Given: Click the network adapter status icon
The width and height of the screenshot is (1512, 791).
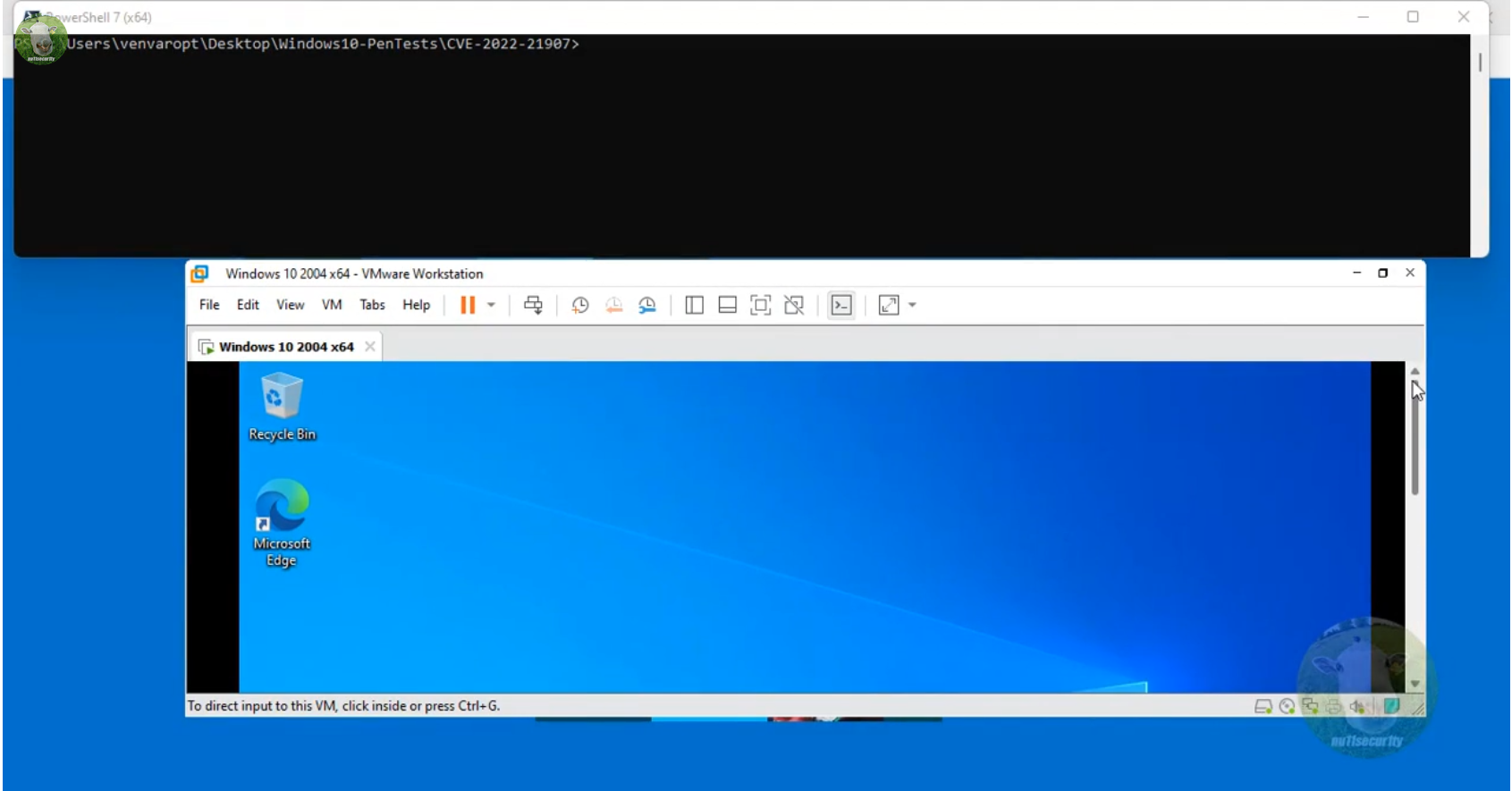Looking at the screenshot, I should [1310, 706].
